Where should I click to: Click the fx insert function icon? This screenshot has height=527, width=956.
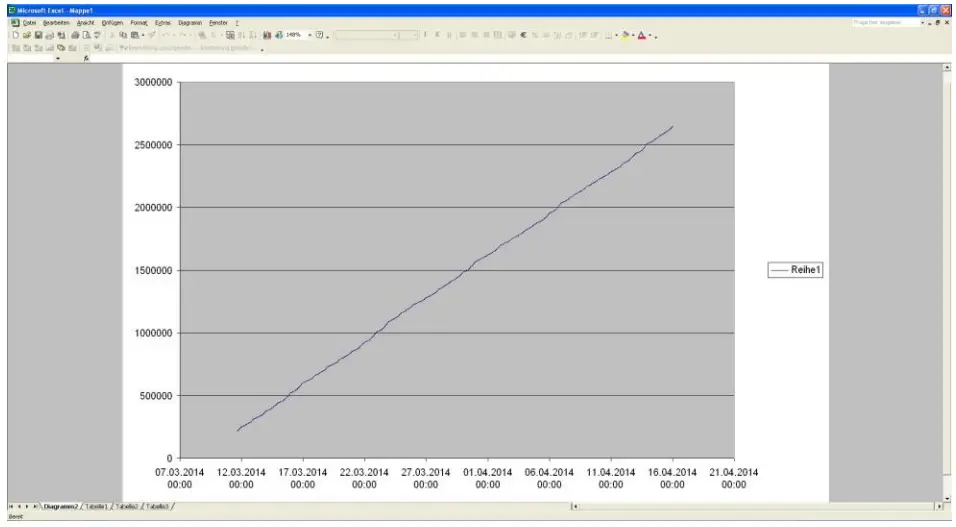pos(86,58)
